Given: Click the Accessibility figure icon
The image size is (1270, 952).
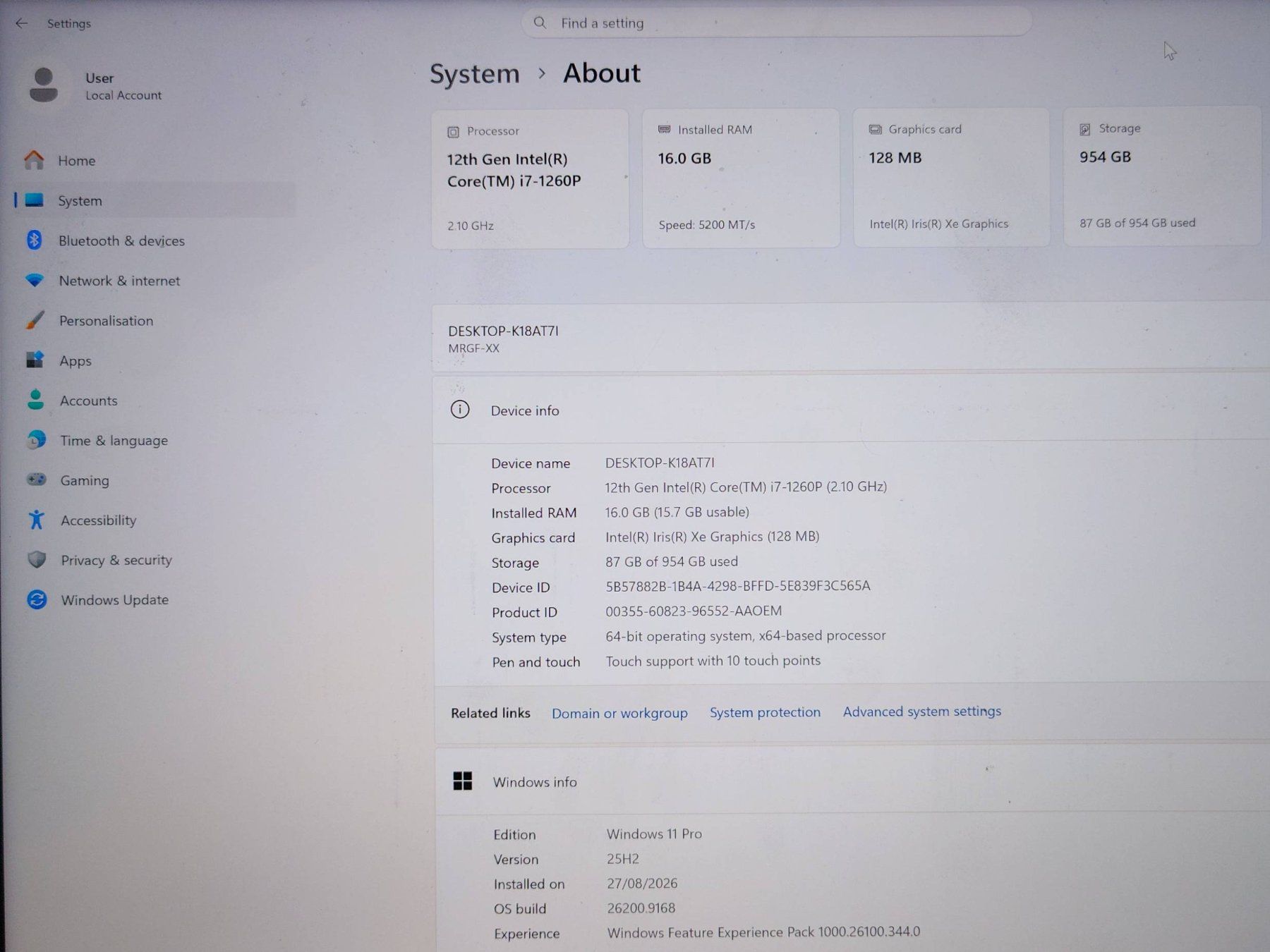Looking at the screenshot, I should click(x=37, y=520).
